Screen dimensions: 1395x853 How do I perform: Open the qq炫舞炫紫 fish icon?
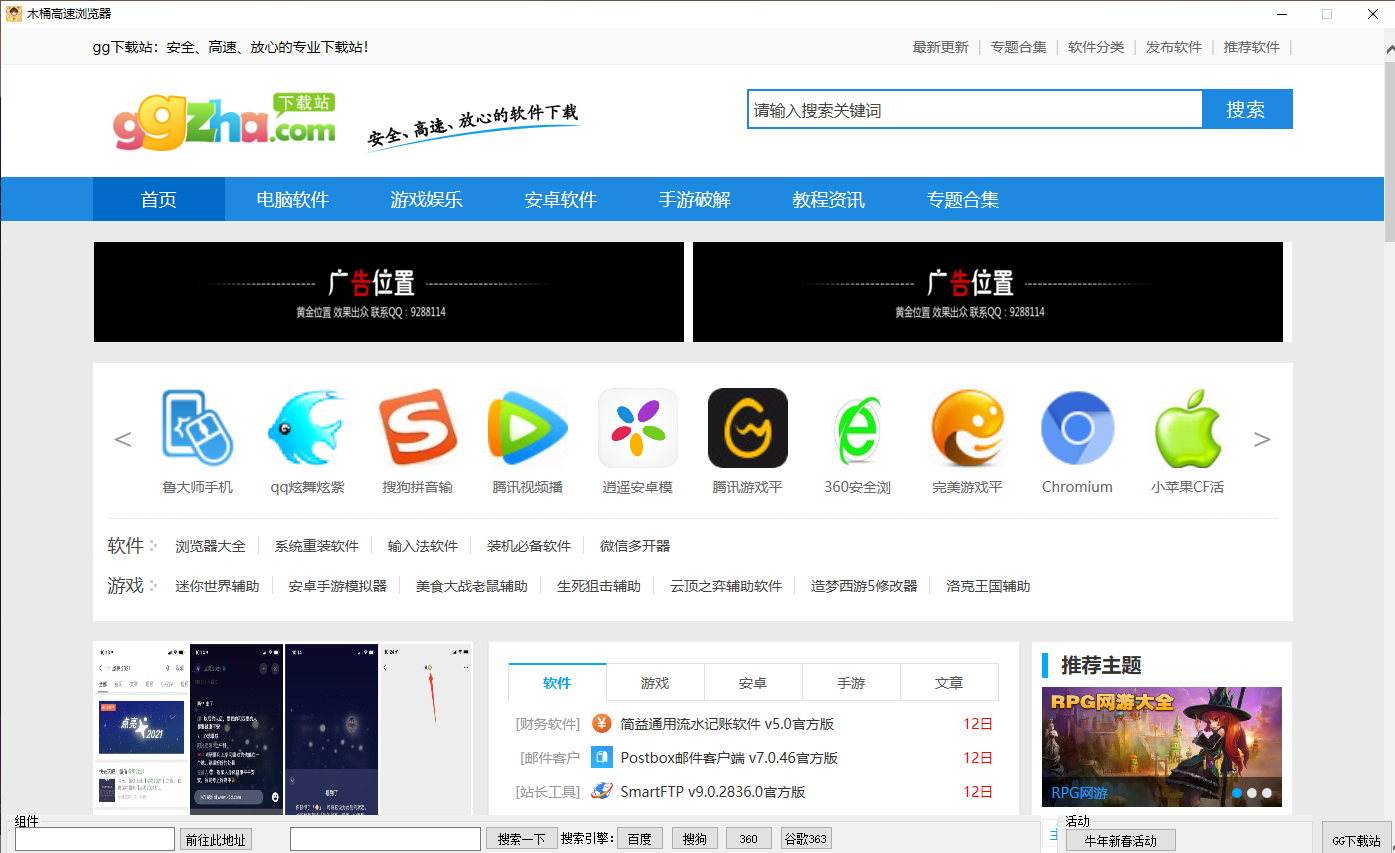point(307,428)
